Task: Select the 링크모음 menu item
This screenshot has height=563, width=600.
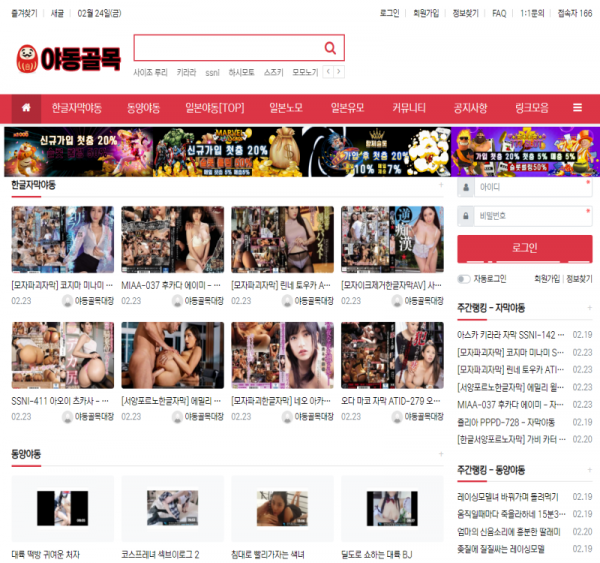Action: (x=530, y=108)
